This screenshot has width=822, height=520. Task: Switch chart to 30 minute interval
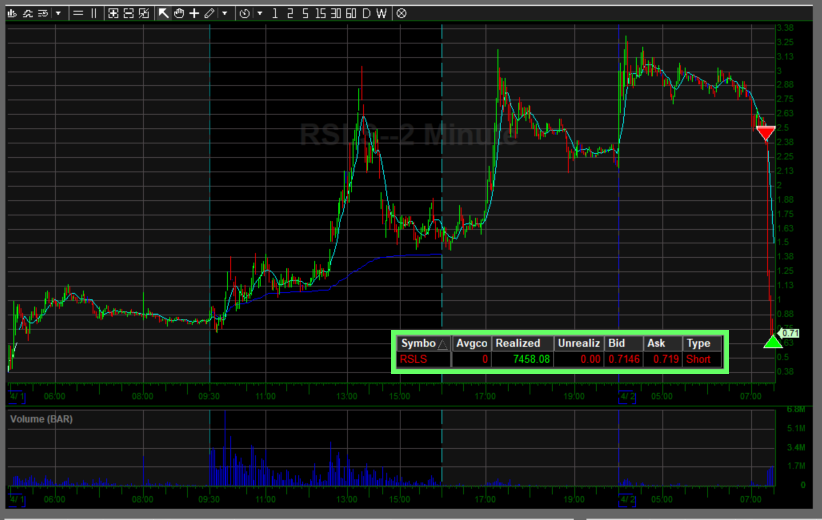[336, 13]
